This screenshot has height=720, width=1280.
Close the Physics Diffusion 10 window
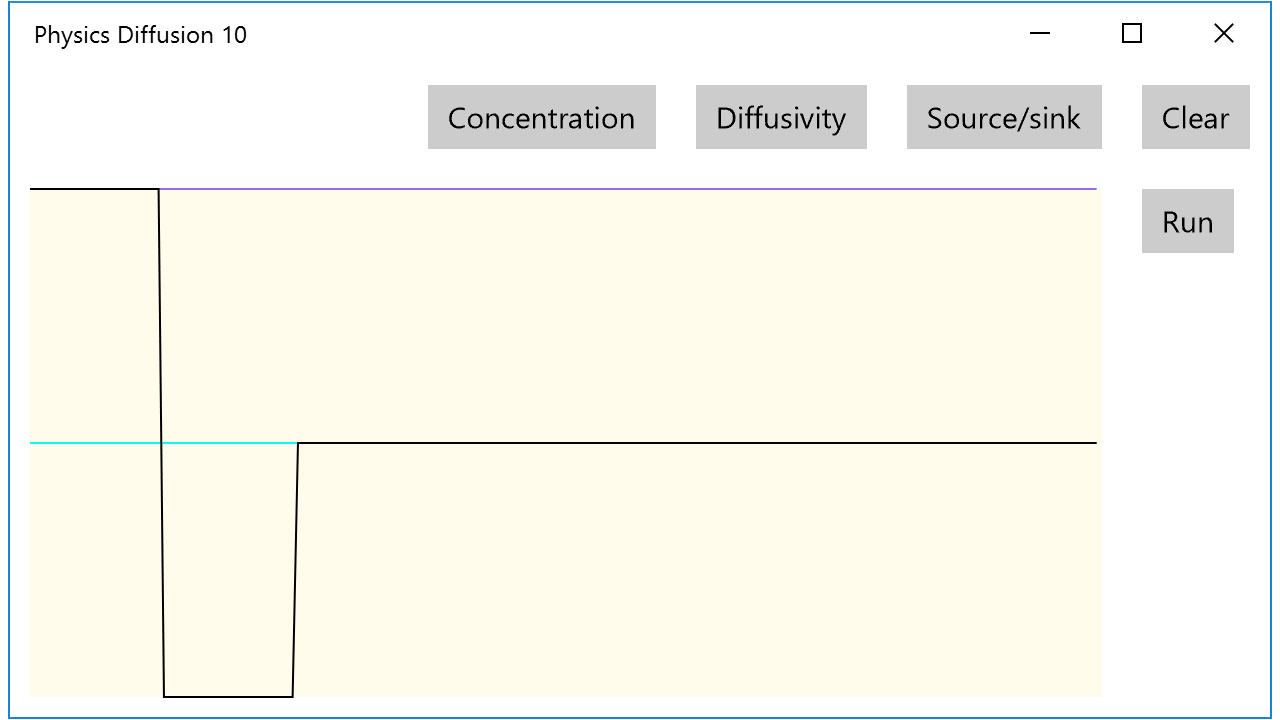click(1224, 34)
